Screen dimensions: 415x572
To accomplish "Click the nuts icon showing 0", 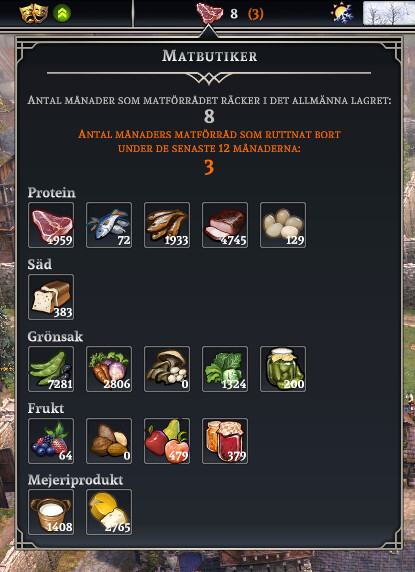I will (109, 441).
